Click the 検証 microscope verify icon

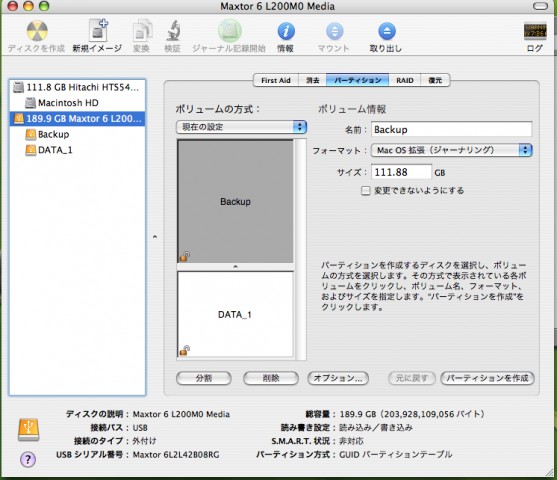(173, 31)
